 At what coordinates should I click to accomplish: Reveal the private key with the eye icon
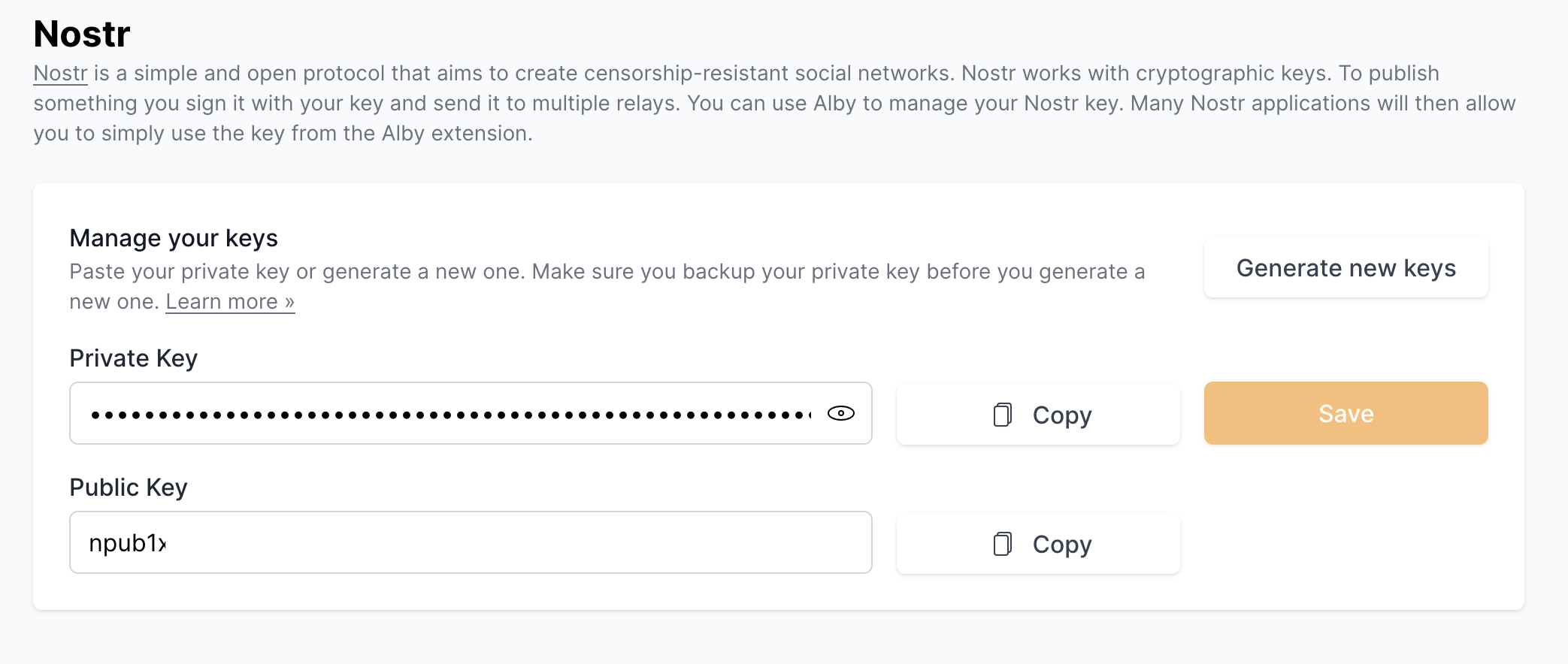point(840,413)
